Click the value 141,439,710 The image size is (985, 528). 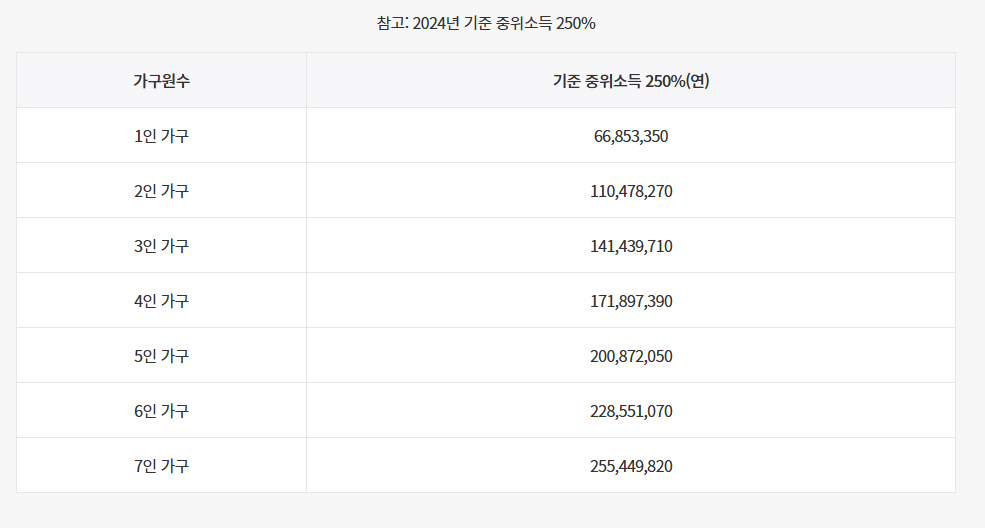coord(631,246)
